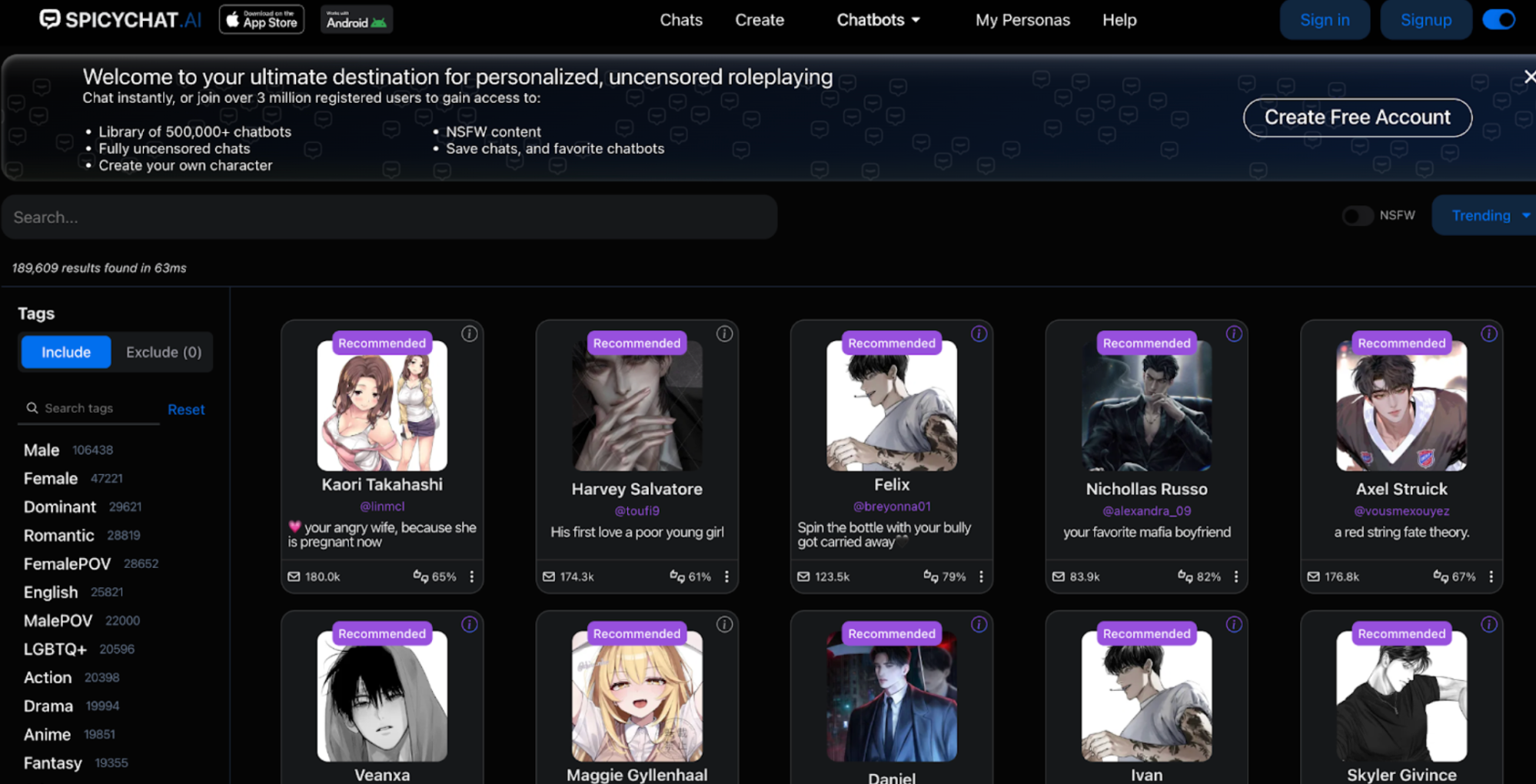1536x784 pixels.
Task: Click the Sign in button
Action: [x=1325, y=20]
